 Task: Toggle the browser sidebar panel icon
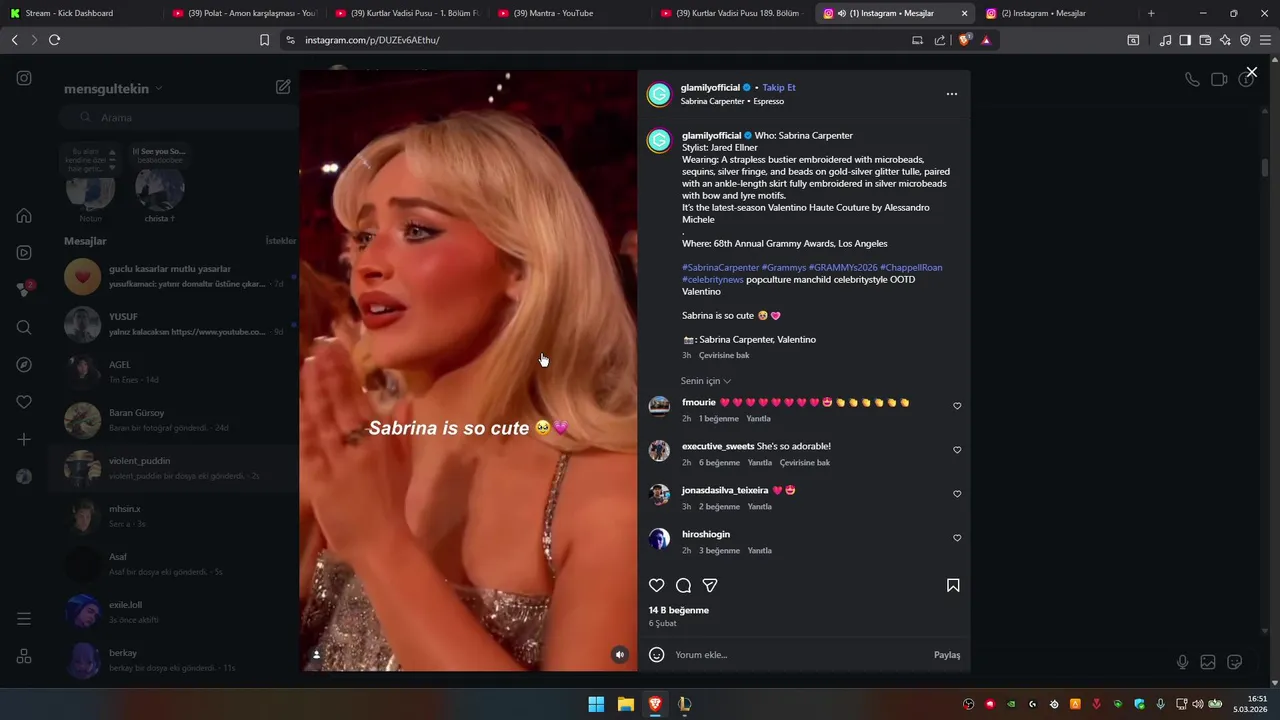[1185, 40]
